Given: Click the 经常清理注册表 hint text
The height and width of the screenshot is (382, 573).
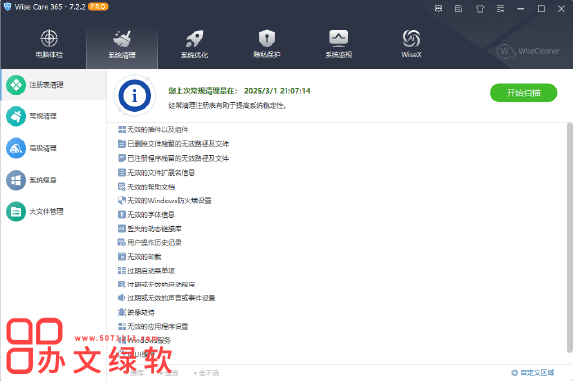Looking at the screenshot, I should click(x=227, y=106).
